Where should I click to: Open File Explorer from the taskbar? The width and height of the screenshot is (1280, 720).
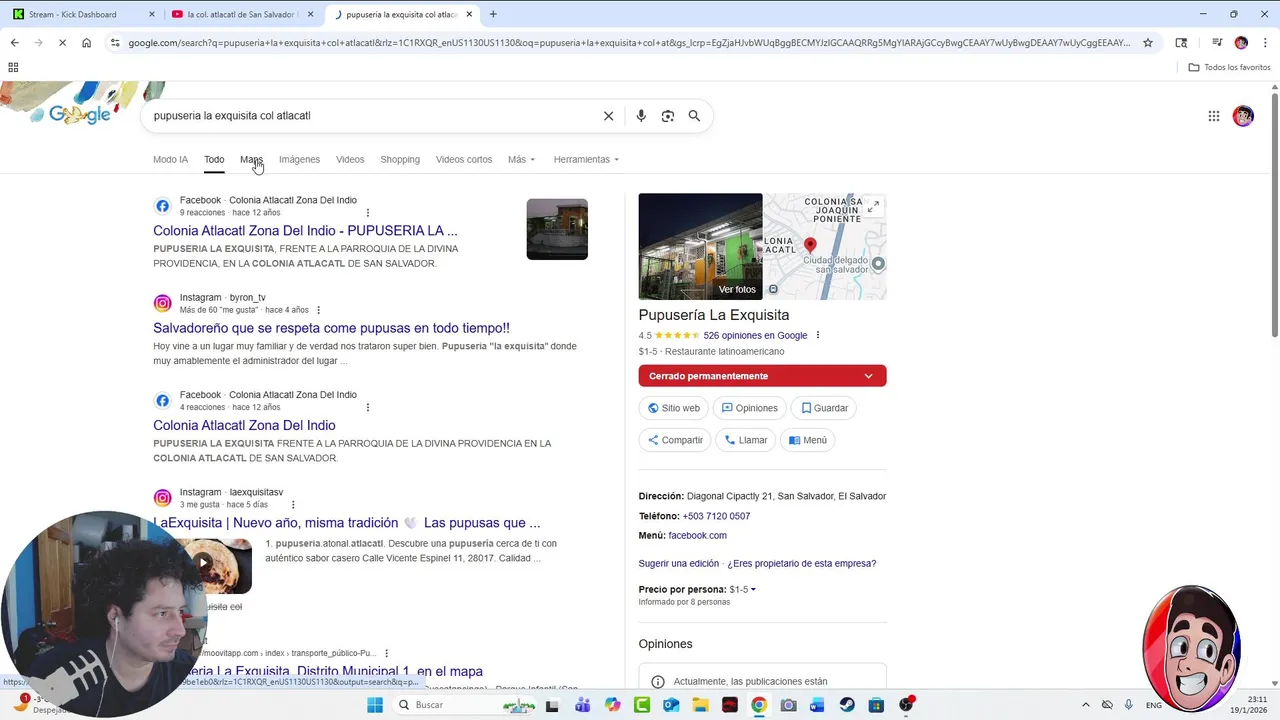(700, 705)
